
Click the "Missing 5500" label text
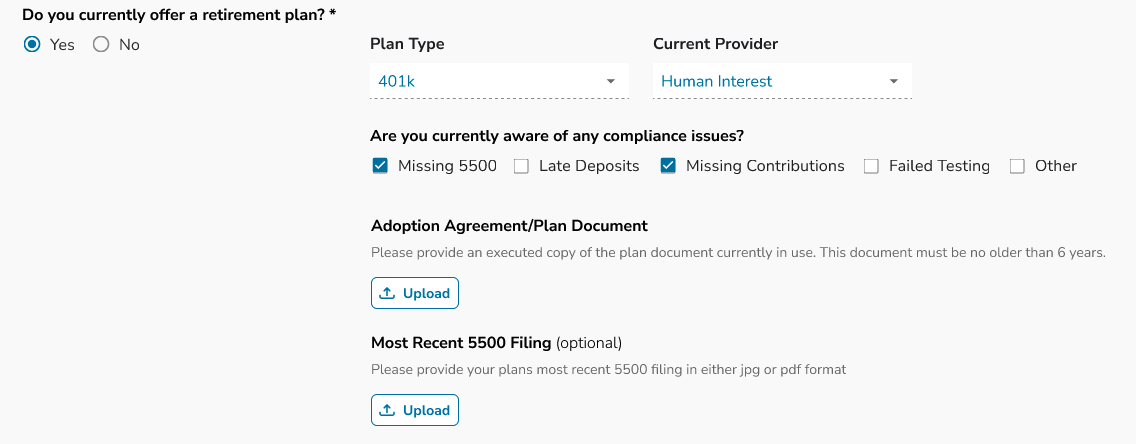click(x=447, y=166)
